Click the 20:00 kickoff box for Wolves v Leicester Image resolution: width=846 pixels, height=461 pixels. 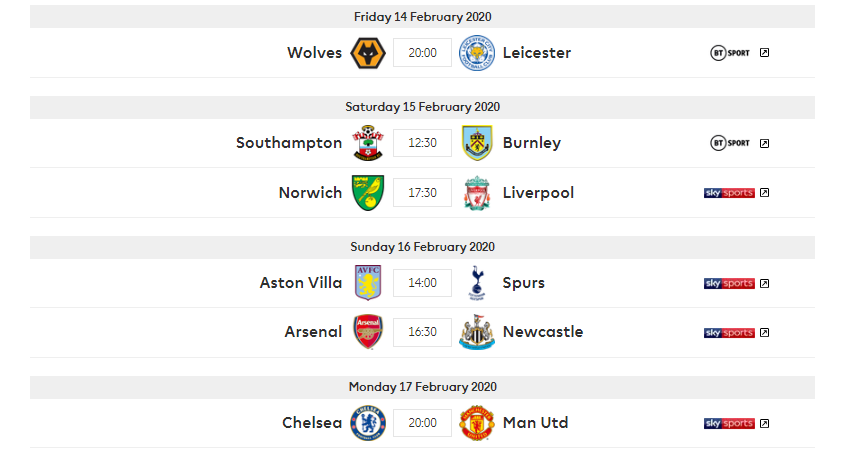click(422, 53)
